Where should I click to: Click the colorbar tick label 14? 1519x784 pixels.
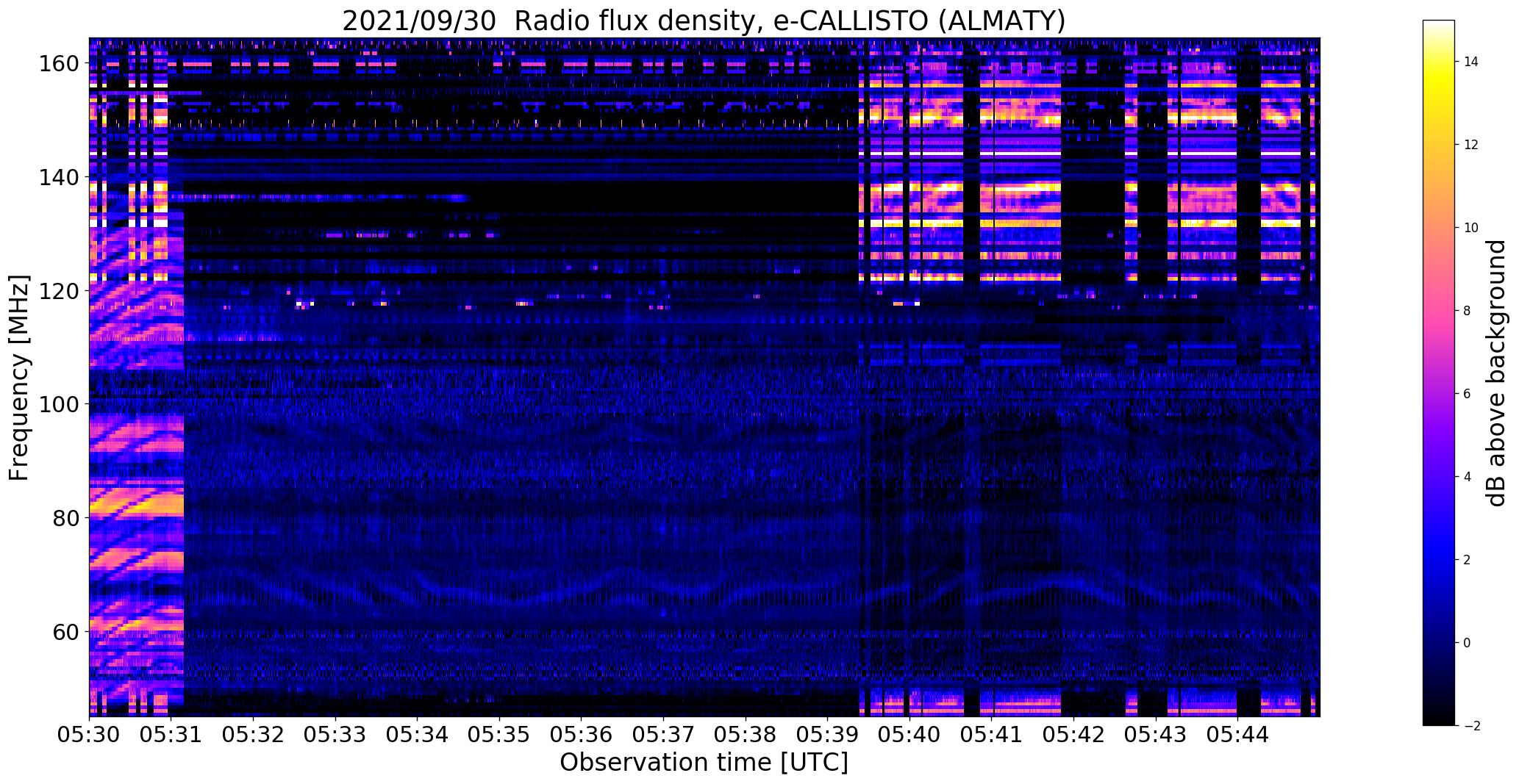pyautogui.click(x=1471, y=62)
